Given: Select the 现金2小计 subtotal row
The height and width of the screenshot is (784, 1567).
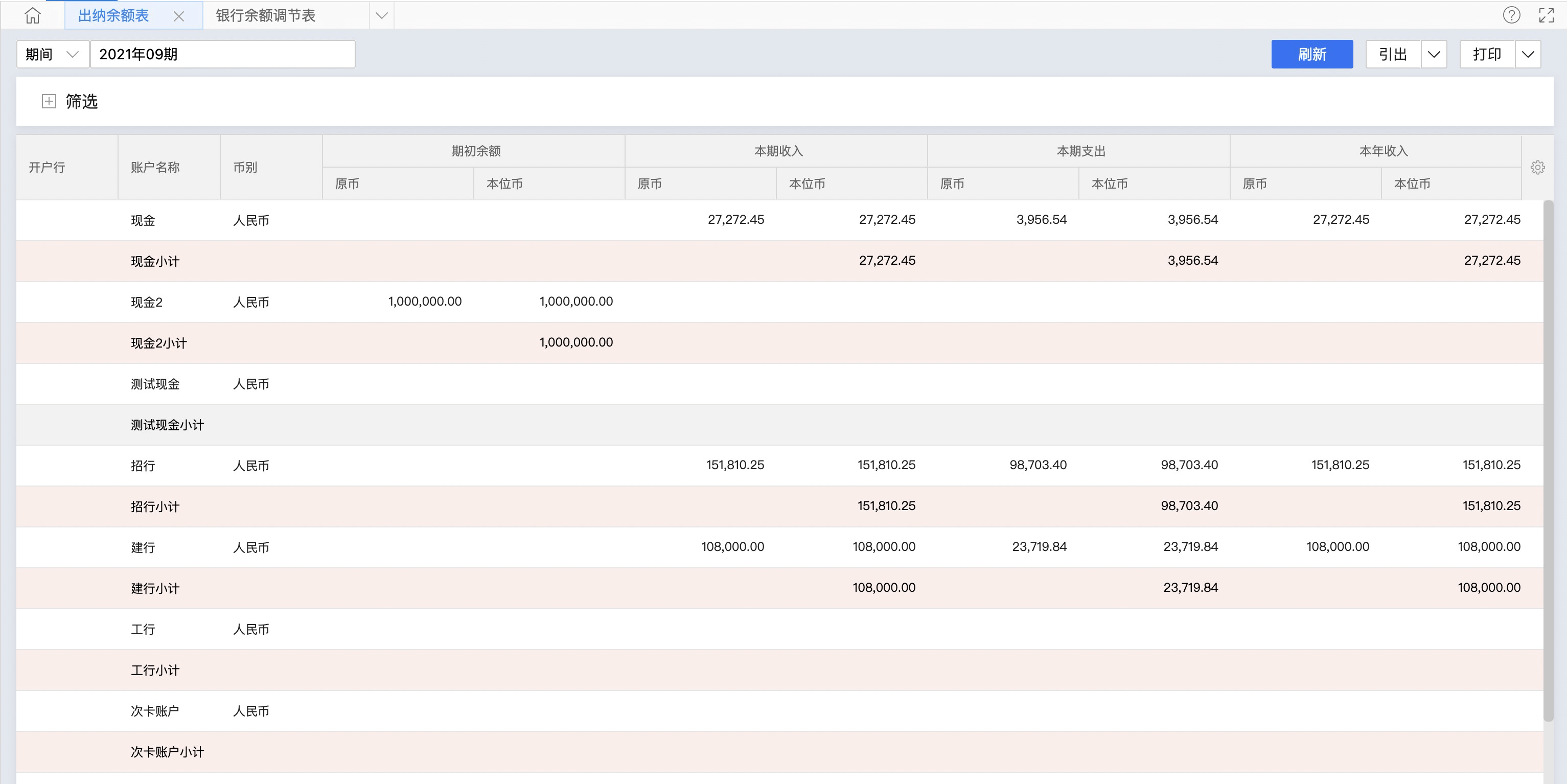Looking at the screenshot, I should (159, 343).
